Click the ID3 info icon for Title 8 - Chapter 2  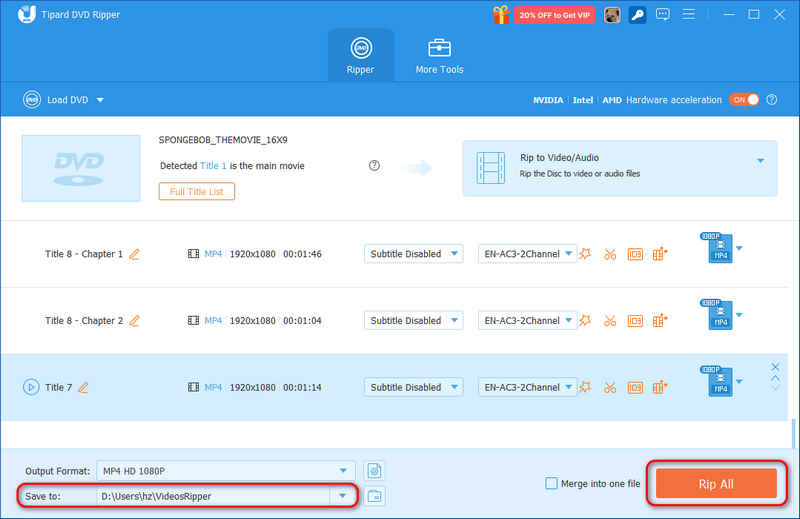pos(635,321)
